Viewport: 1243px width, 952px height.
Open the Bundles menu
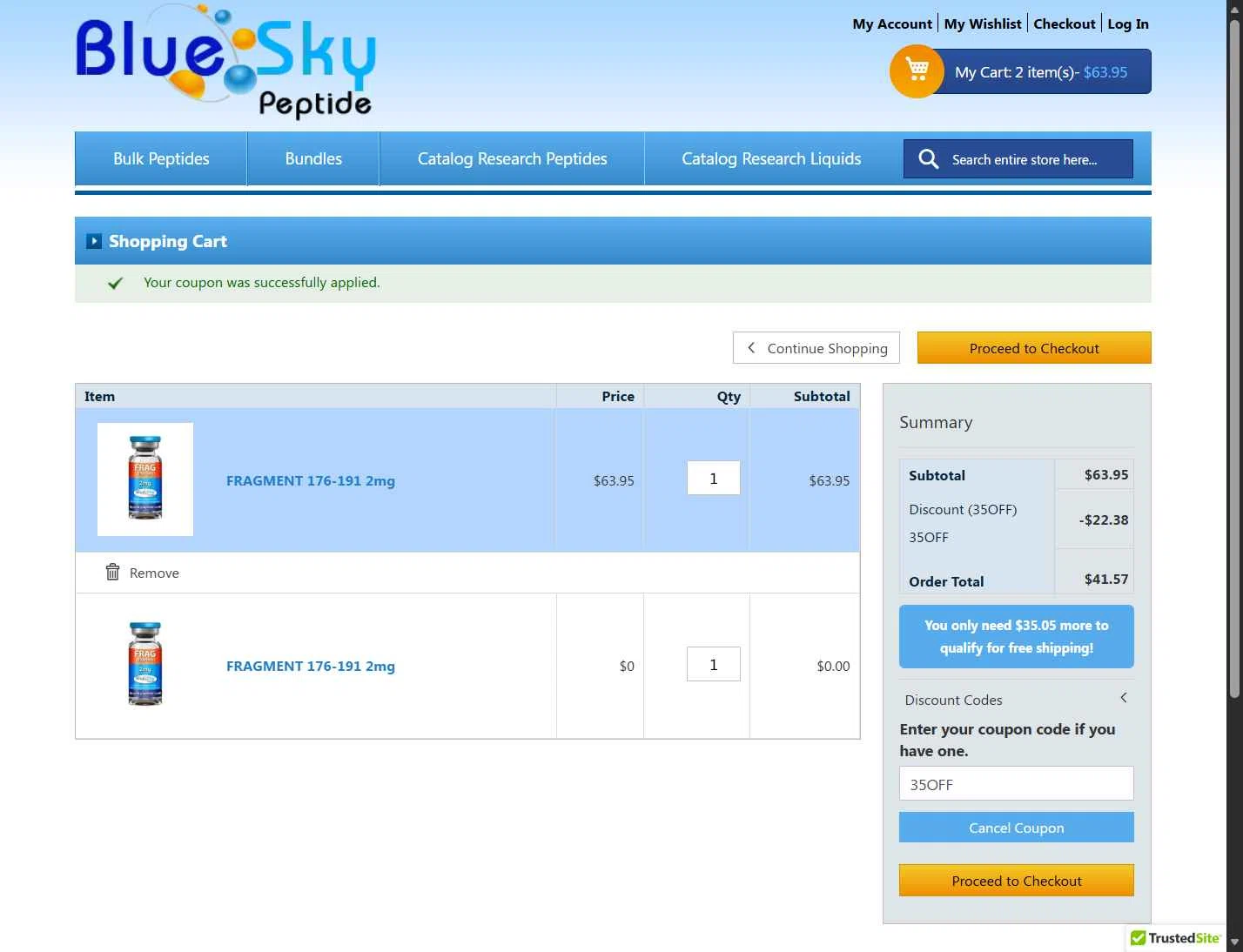[x=313, y=158]
